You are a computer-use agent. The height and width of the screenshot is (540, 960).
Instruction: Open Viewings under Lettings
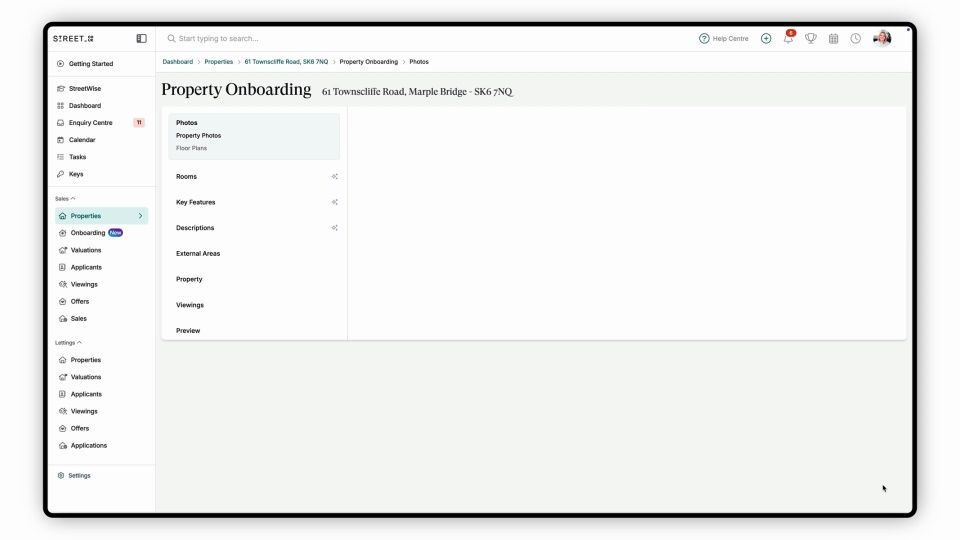pyautogui.click(x=84, y=412)
